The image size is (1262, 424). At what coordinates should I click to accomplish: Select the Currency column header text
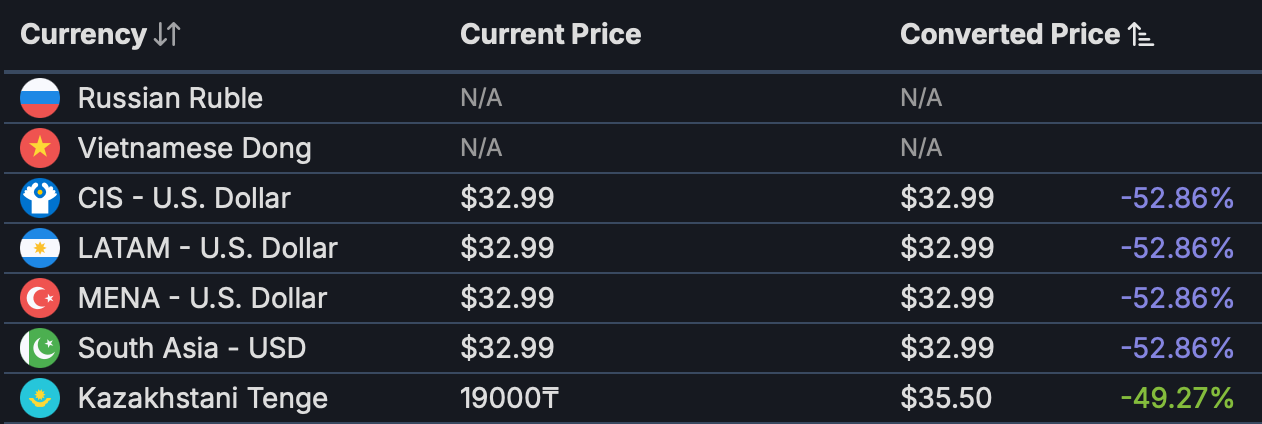click(x=83, y=35)
